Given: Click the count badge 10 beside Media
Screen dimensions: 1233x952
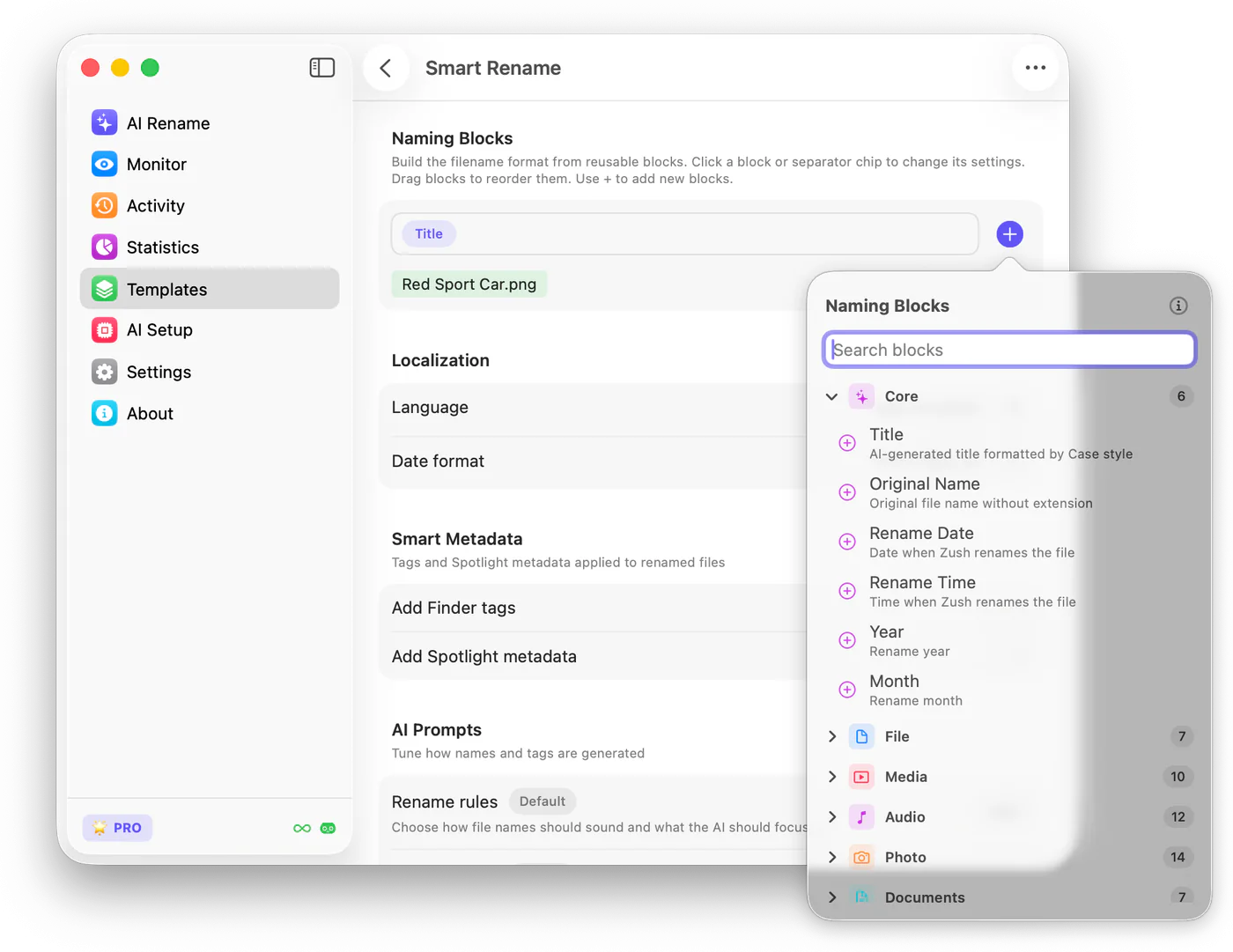Looking at the screenshot, I should click(1178, 777).
